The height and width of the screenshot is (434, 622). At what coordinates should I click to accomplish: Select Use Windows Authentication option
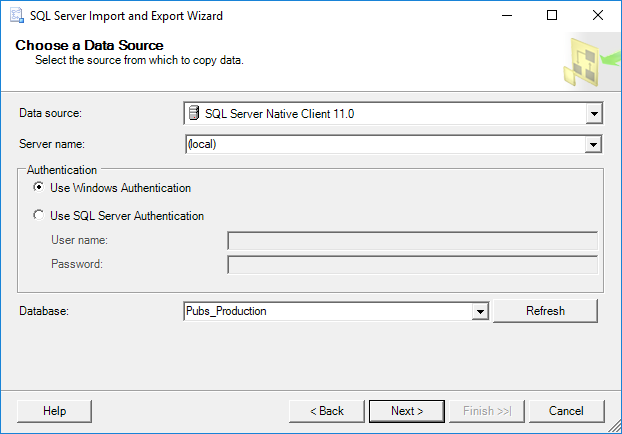(39, 187)
